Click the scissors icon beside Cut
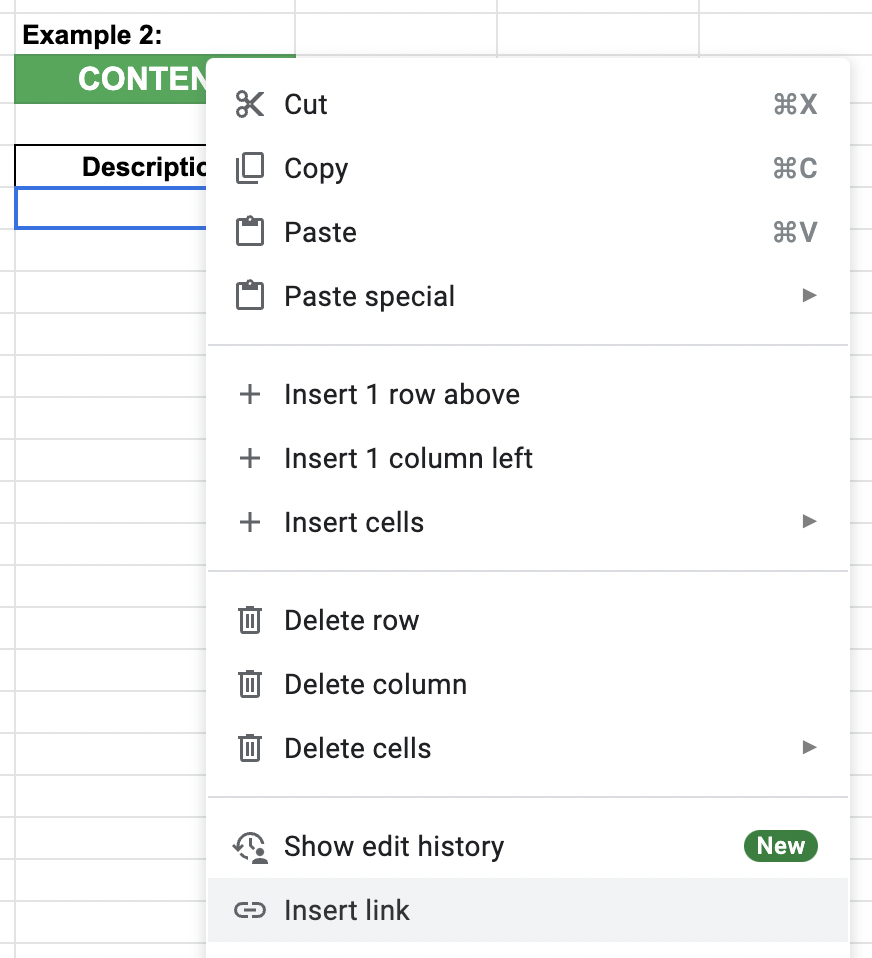Image resolution: width=872 pixels, height=958 pixels. 249,104
